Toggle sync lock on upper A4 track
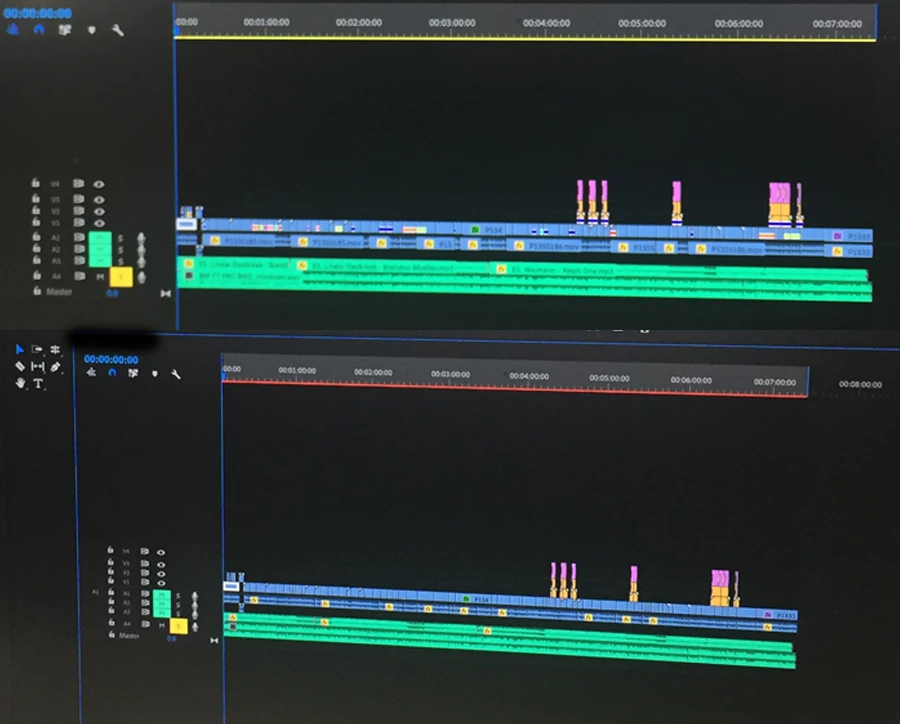Screen dimensions: 900x724 click(x=79, y=276)
